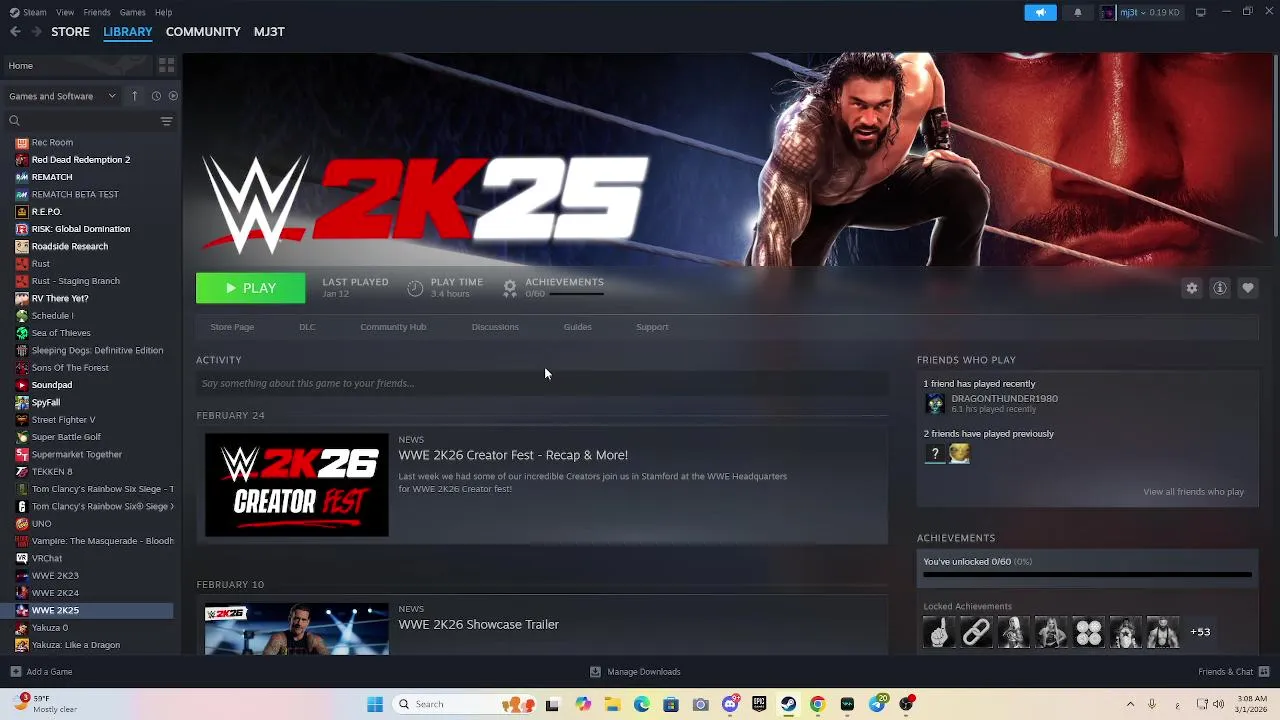
Task: Click the play time clock icon
Action: click(415, 288)
